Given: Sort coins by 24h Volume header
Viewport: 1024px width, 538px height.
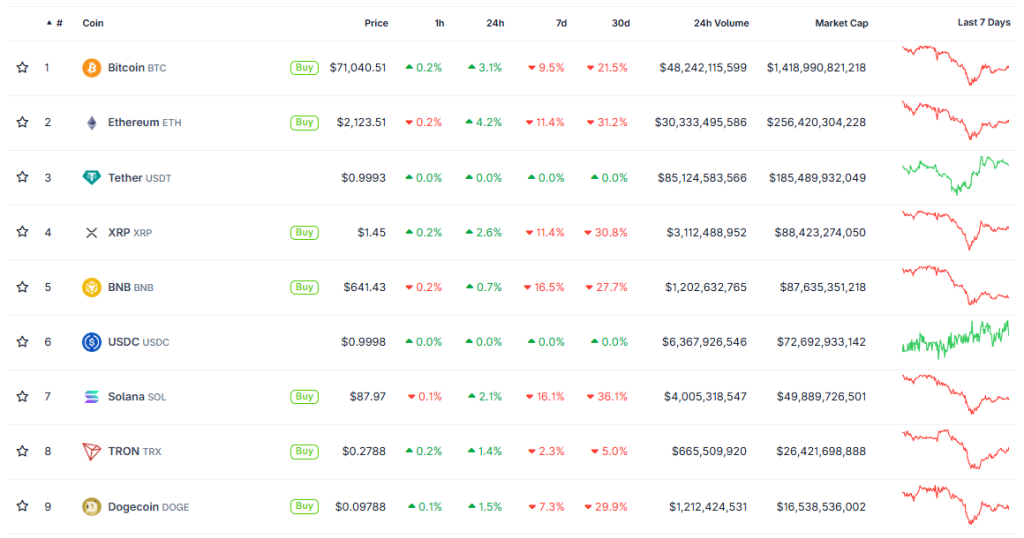Looking at the screenshot, I should point(720,23).
